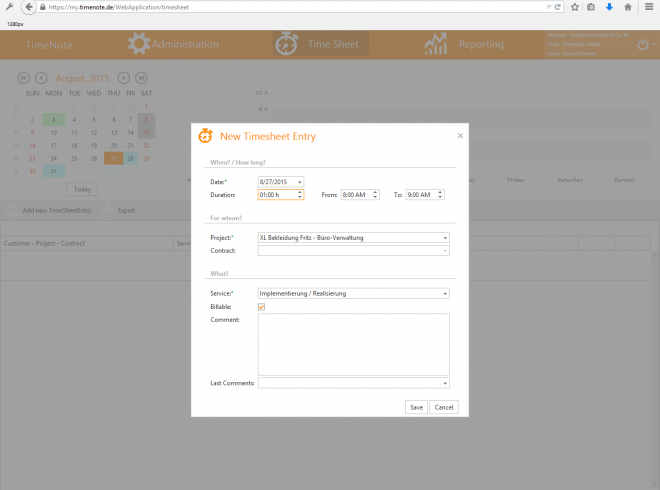
Task: Reload the page in the browser
Action: click(559, 7)
